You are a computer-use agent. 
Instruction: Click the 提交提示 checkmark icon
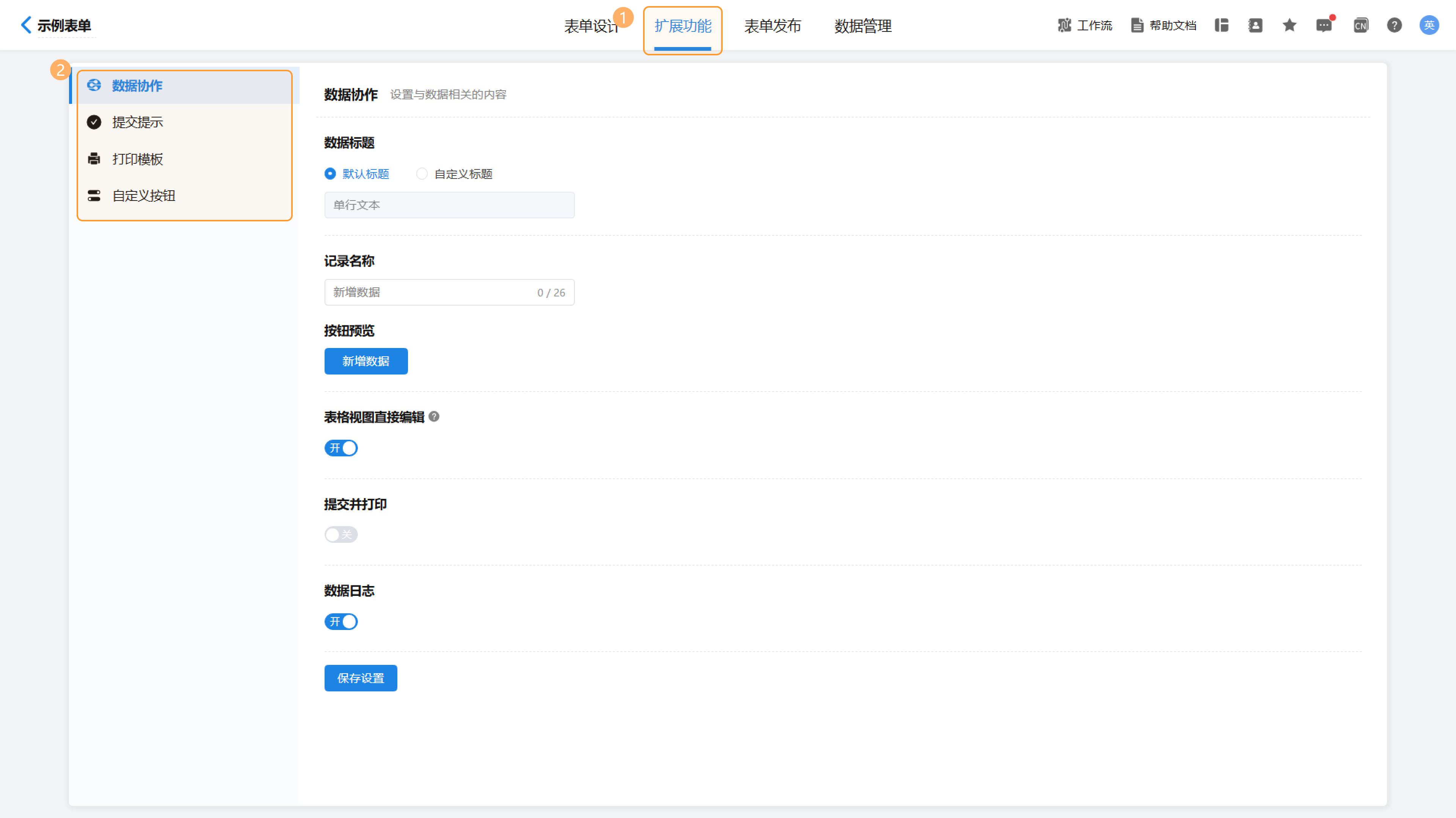click(x=94, y=122)
